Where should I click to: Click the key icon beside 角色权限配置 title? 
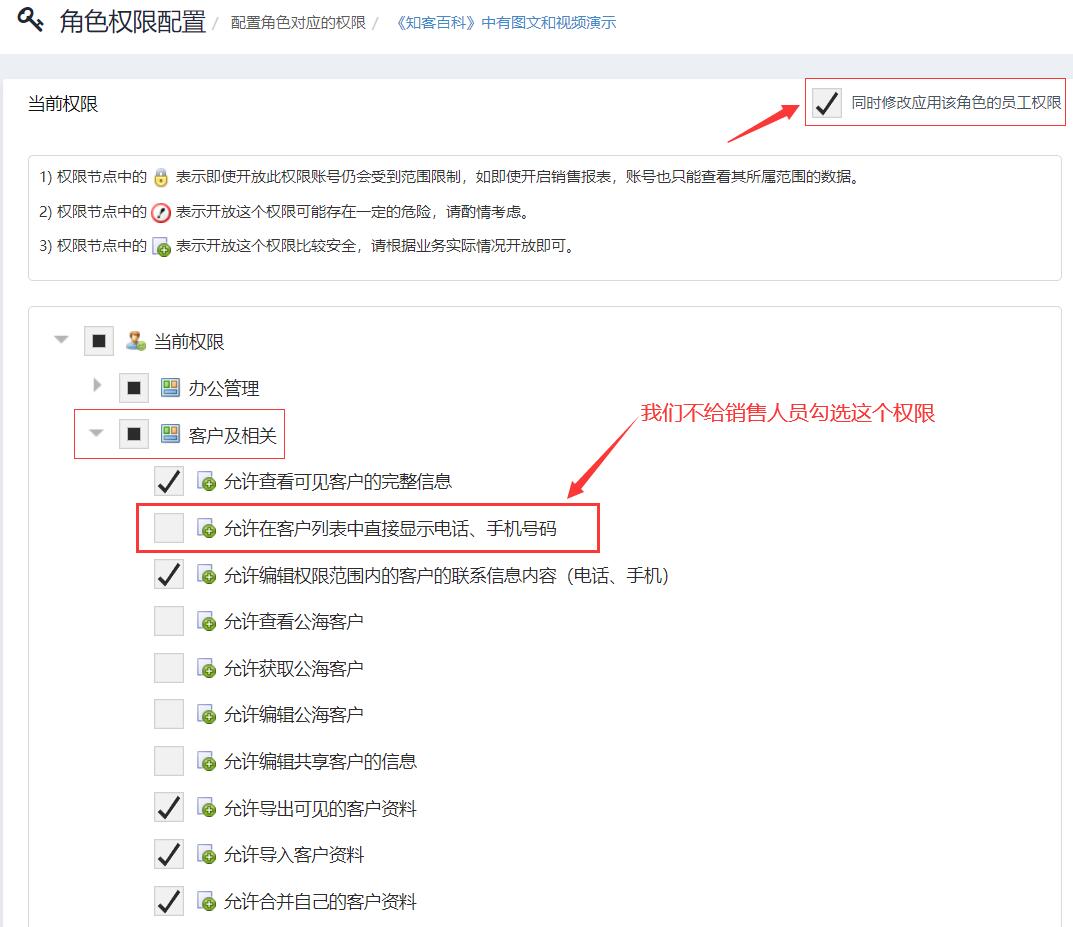point(31,20)
